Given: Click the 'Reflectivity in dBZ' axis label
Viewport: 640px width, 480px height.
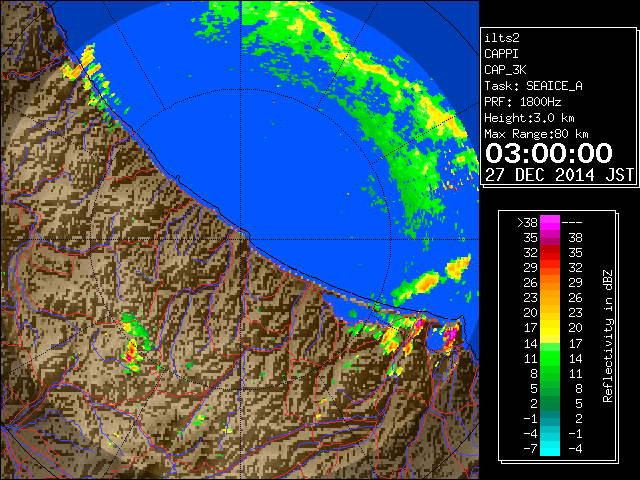Looking at the screenshot, I should 608,336.
